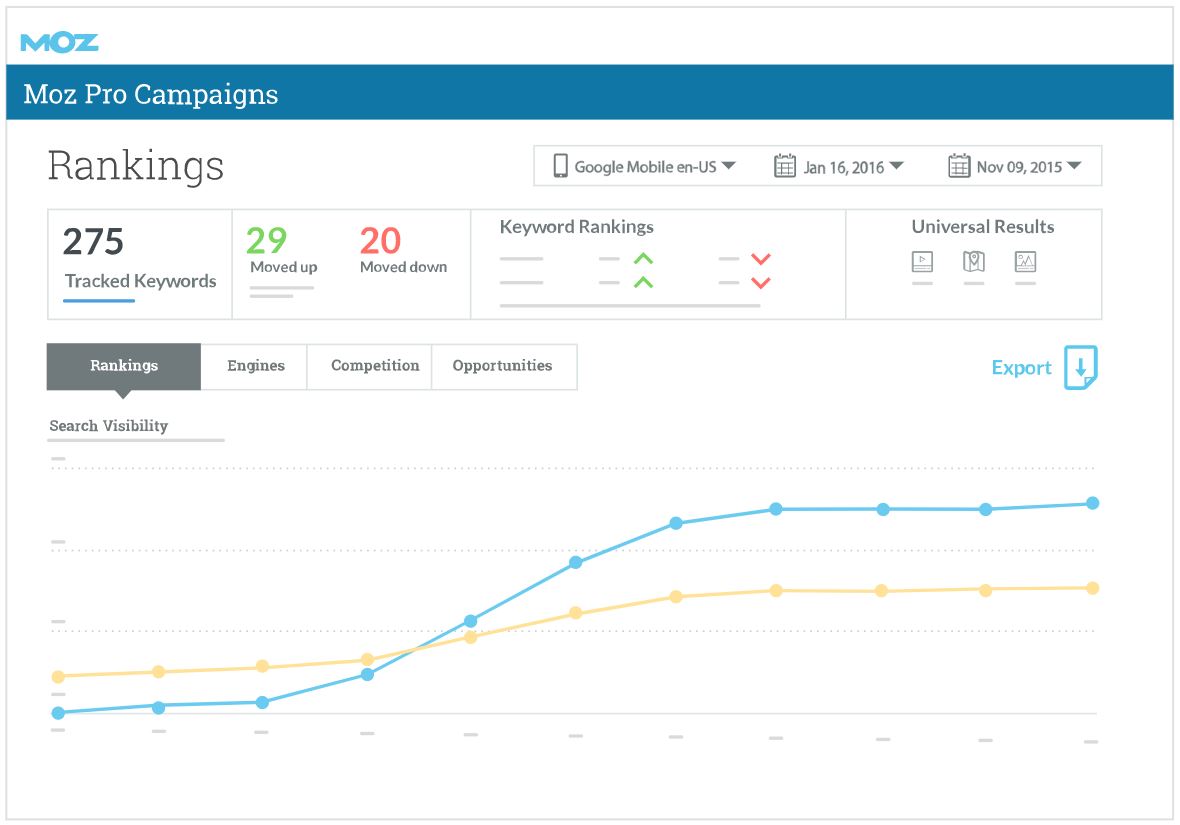
Task: Click the top green up arrow
Action: click(x=643, y=260)
